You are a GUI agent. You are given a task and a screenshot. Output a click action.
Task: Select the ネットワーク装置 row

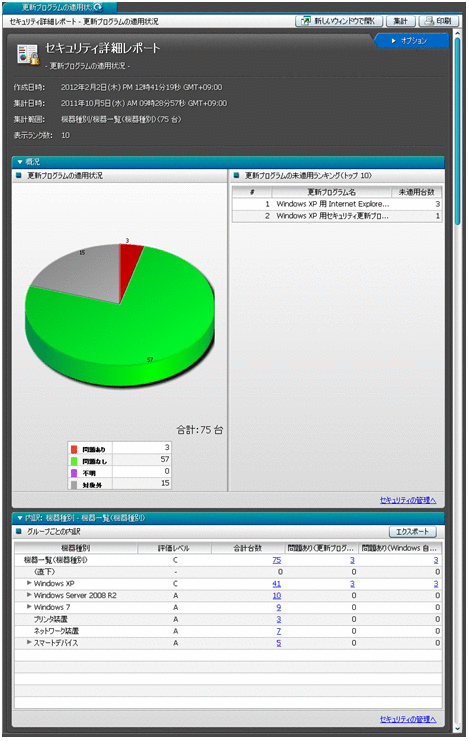228,631
